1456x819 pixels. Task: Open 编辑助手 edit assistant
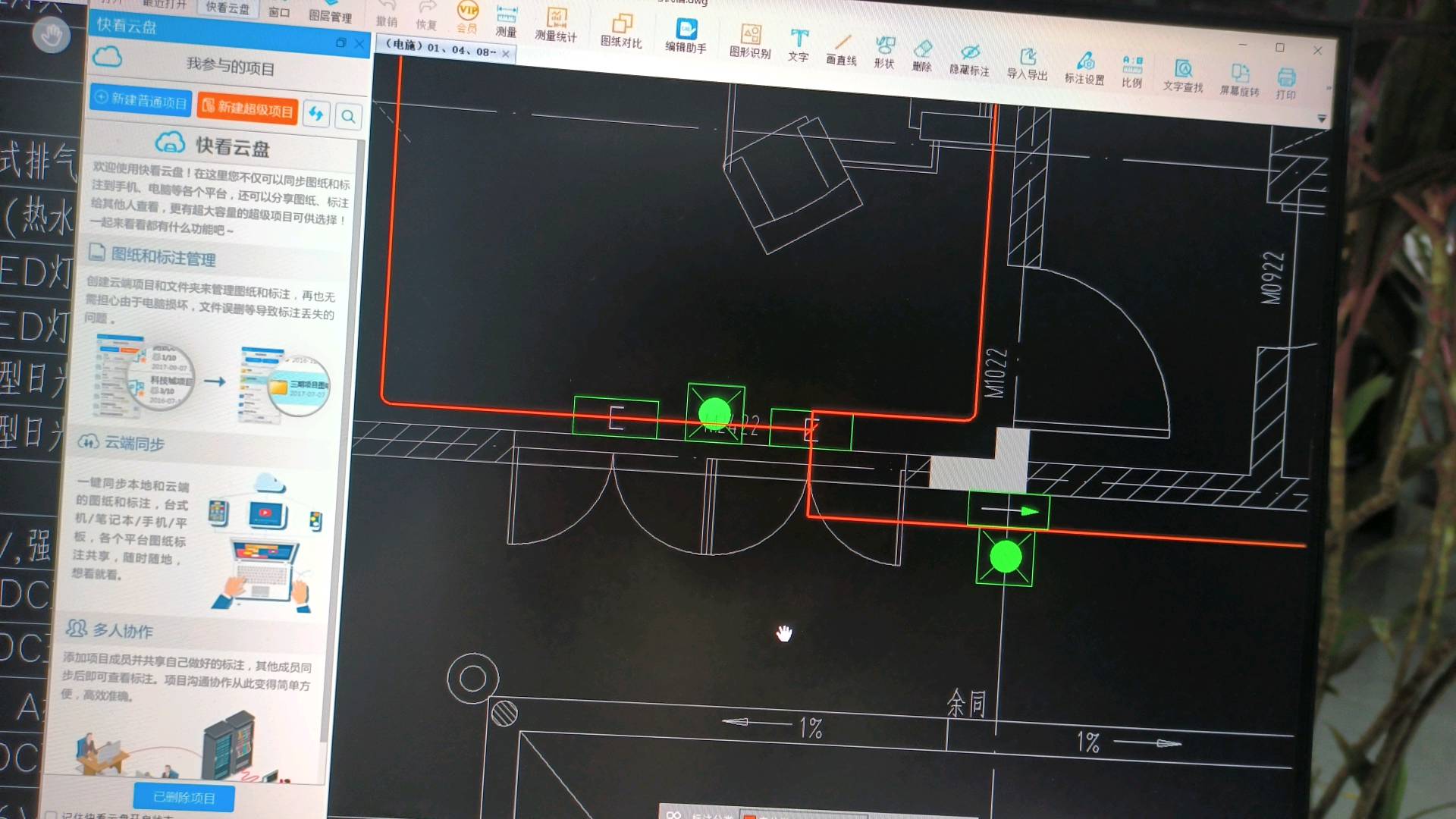coord(686,36)
